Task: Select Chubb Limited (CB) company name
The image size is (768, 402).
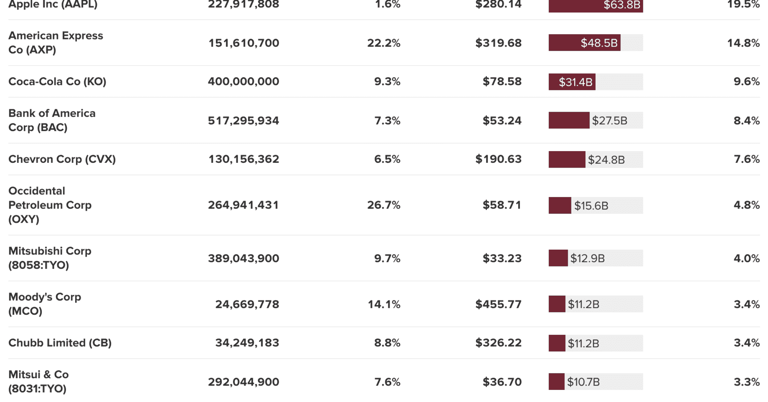Action: click(x=60, y=343)
